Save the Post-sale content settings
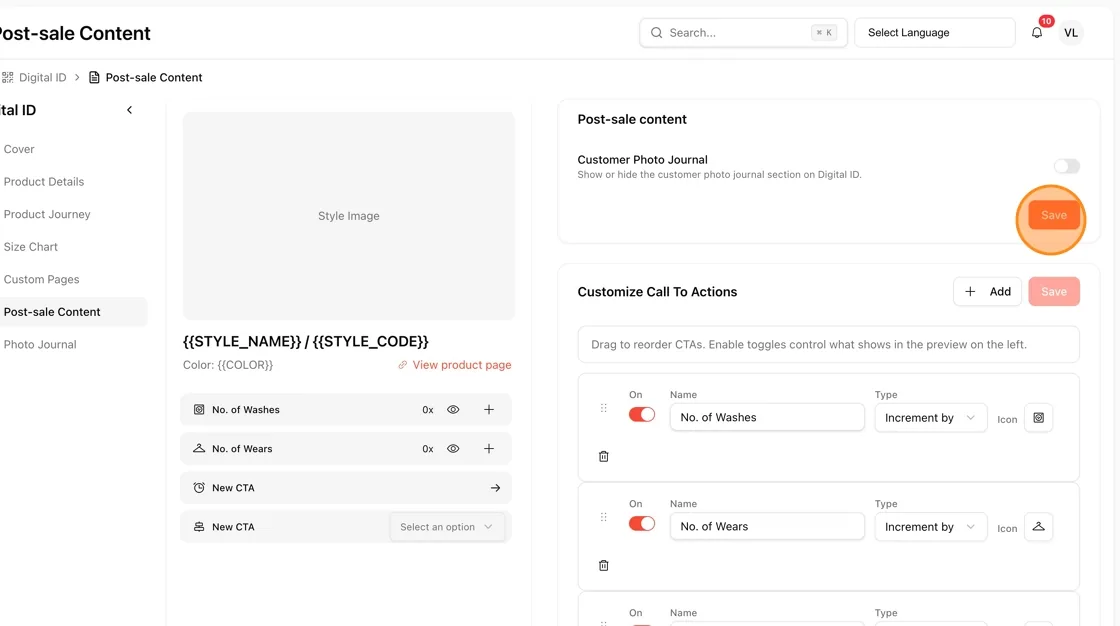 tap(1054, 215)
